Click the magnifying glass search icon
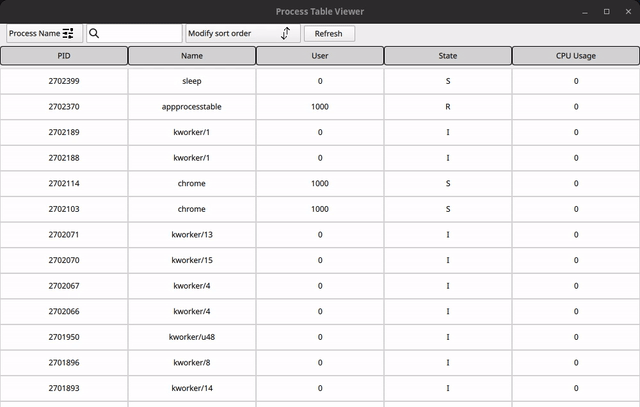This screenshot has width=640, height=407. click(95, 34)
